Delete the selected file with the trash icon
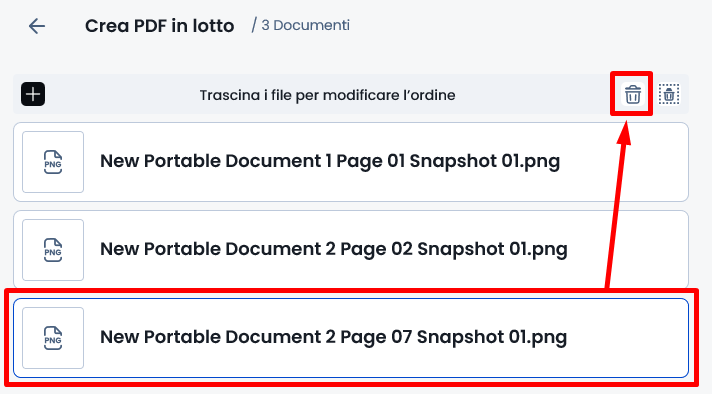Image resolution: width=712 pixels, height=394 pixels. tap(633, 94)
